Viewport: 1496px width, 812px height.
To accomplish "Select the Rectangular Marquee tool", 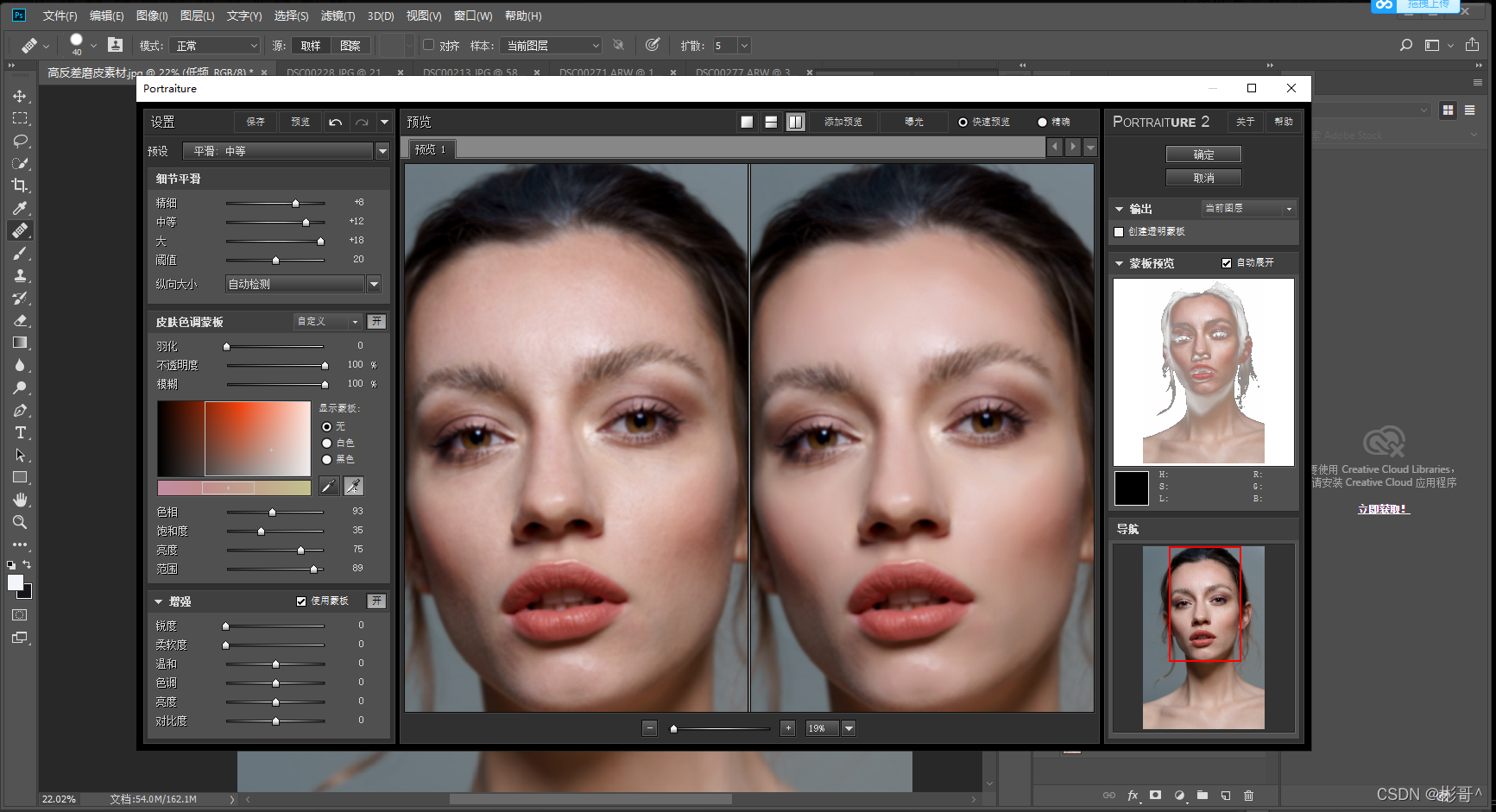I will (20, 118).
